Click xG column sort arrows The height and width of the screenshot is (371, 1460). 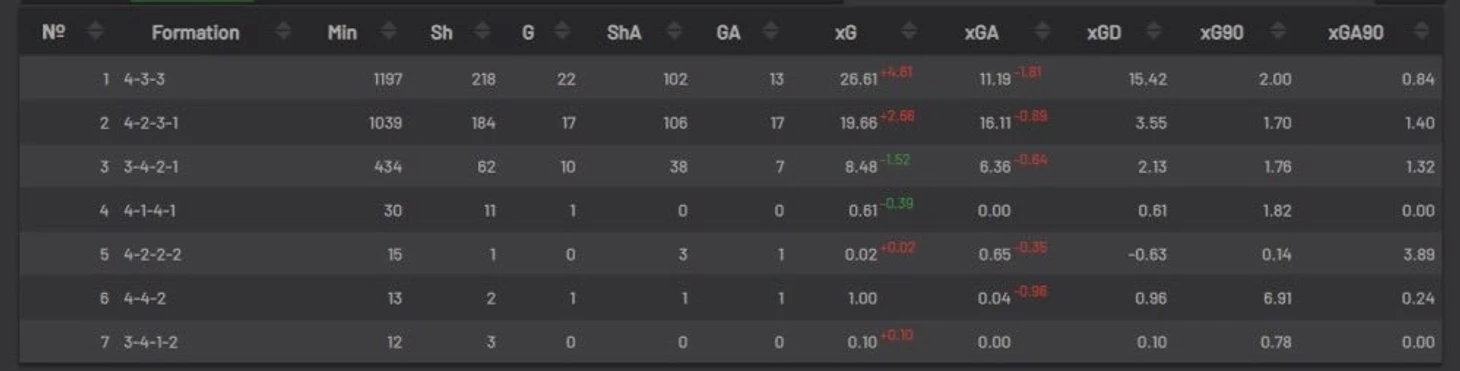908,32
